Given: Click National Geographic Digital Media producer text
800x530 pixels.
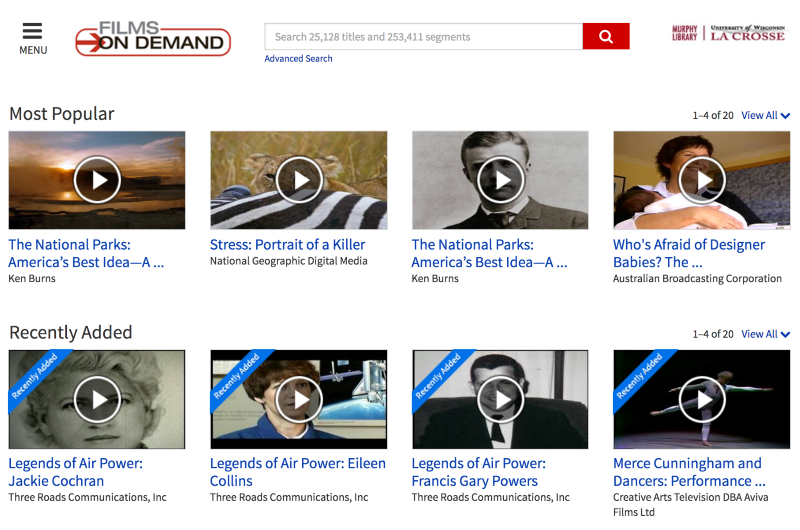Looking at the screenshot, I should [289, 261].
